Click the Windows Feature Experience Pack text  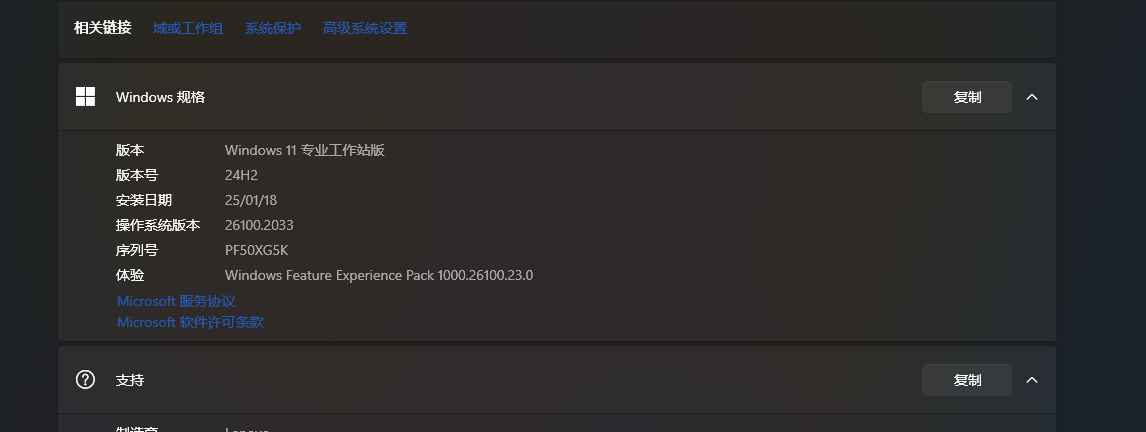[379, 276]
